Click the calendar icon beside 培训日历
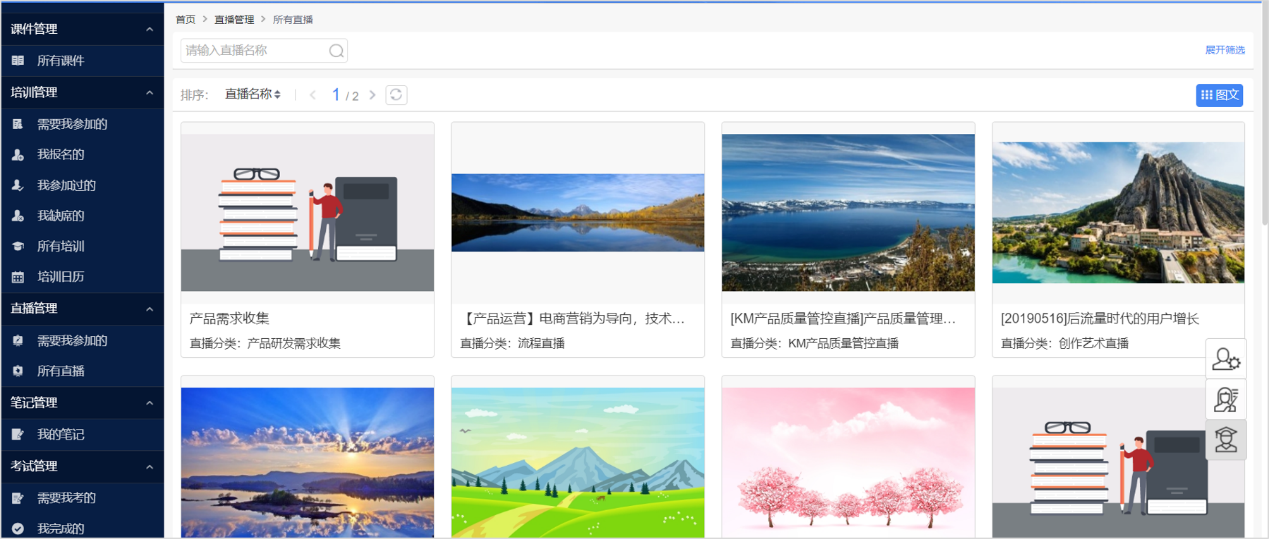Image resolution: width=1269 pixels, height=539 pixels. [x=18, y=277]
